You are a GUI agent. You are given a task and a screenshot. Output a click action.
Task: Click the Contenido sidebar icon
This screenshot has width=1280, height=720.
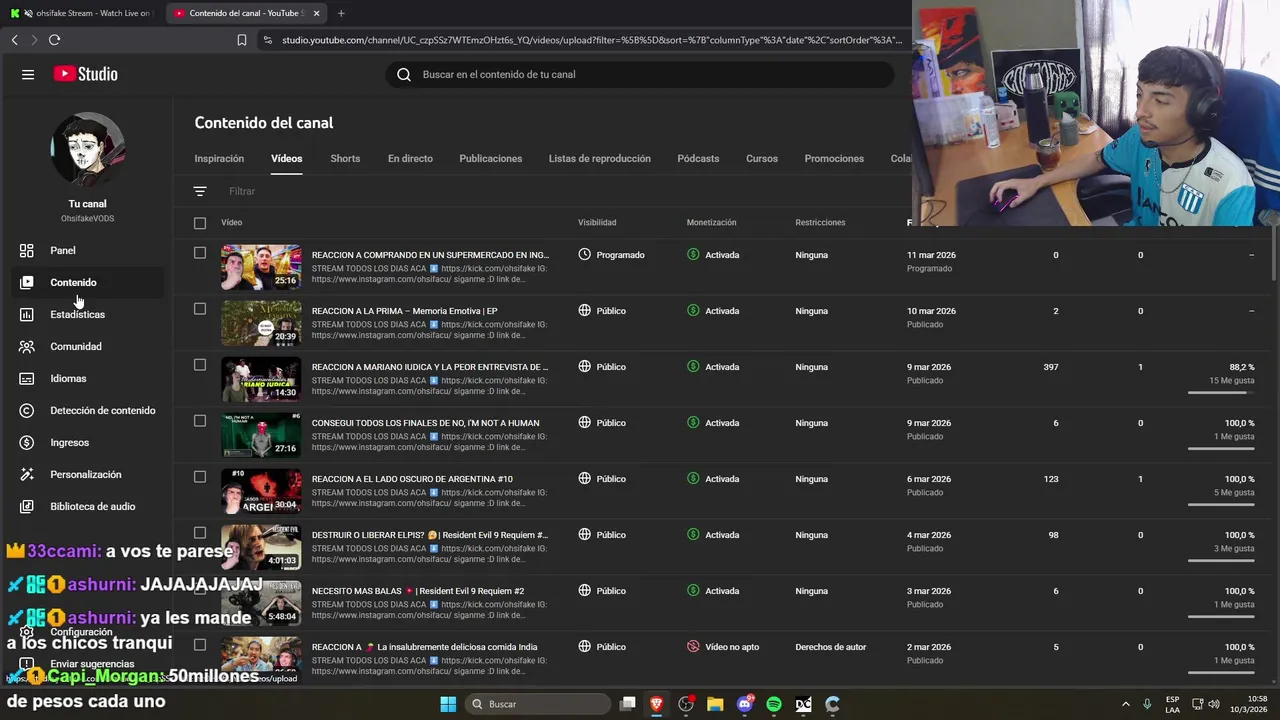pos(27,282)
